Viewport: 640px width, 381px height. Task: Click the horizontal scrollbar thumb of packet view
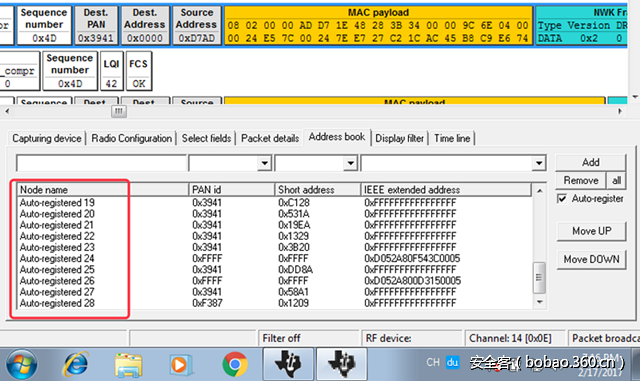(119, 111)
